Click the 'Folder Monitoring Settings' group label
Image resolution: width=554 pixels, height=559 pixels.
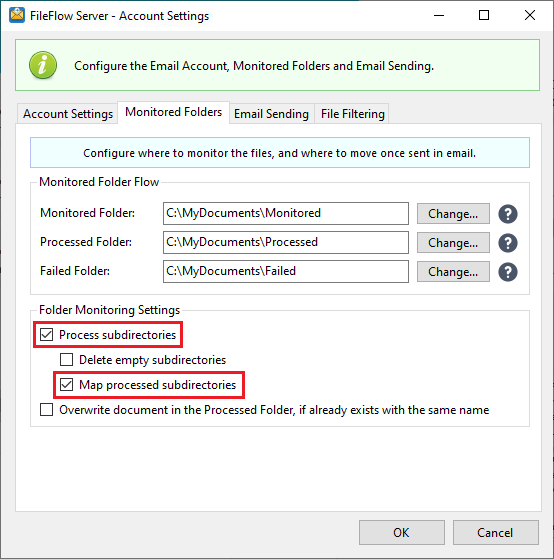(x=109, y=310)
